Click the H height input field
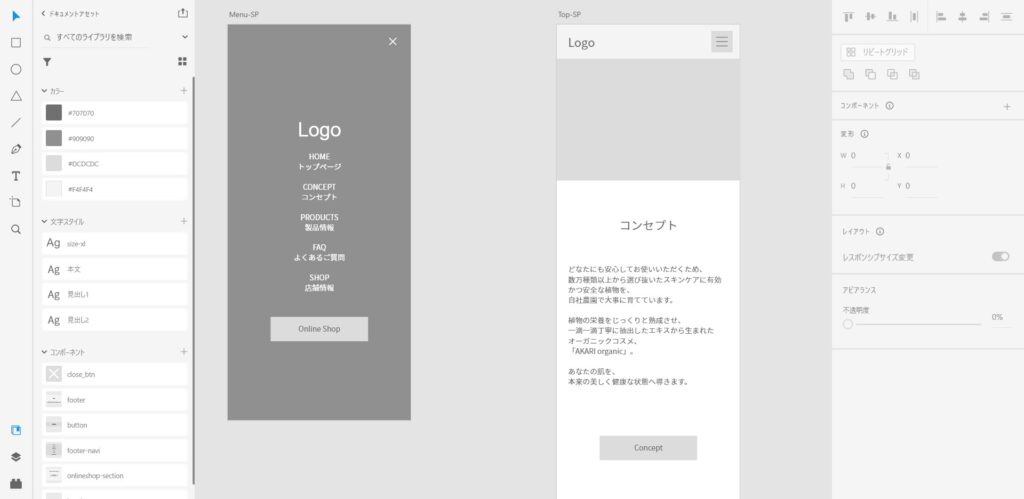This screenshot has width=1024, height=499. 867,186
